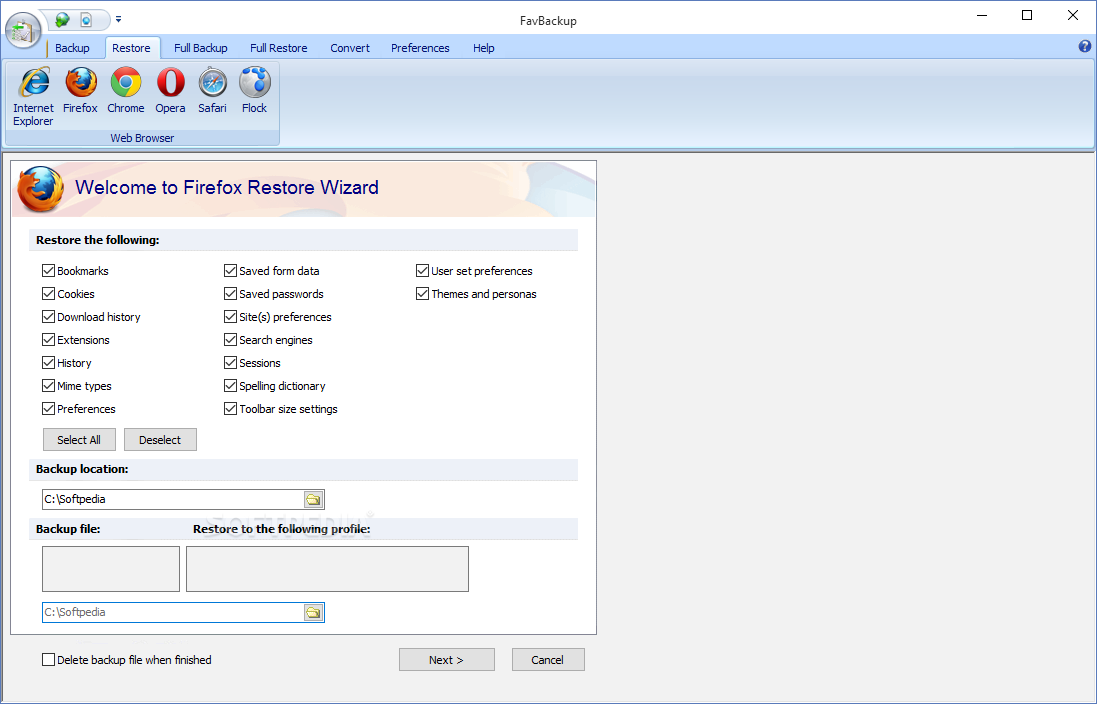Toggle the History checkbox
The image size is (1097, 704).
48,363
